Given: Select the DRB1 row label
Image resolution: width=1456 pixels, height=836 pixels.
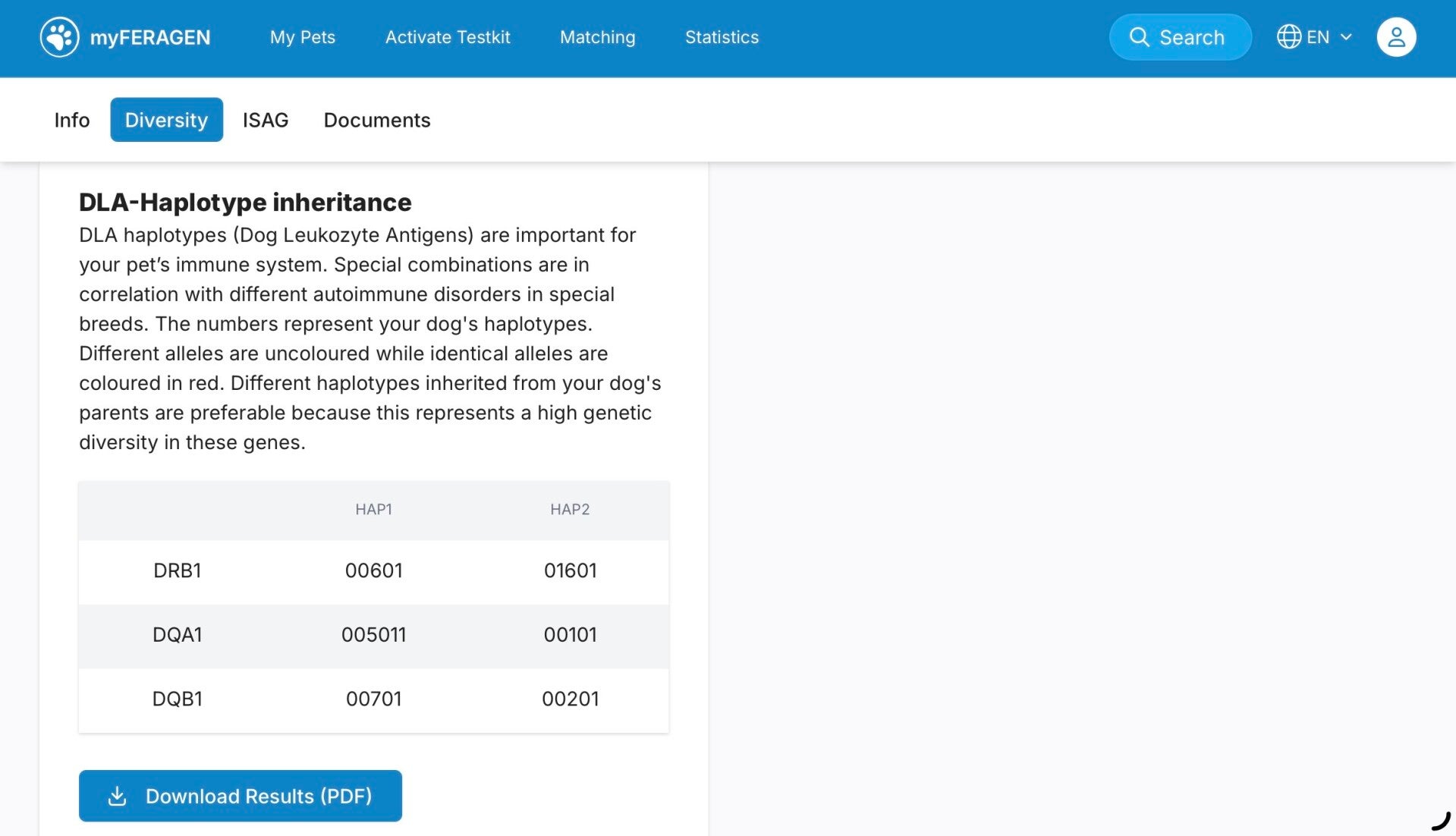Looking at the screenshot, I should pos(177,570).
